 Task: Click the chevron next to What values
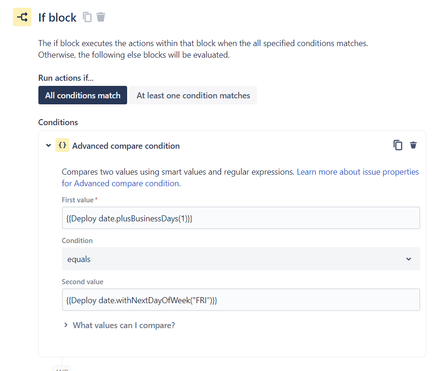coord(66,325)
